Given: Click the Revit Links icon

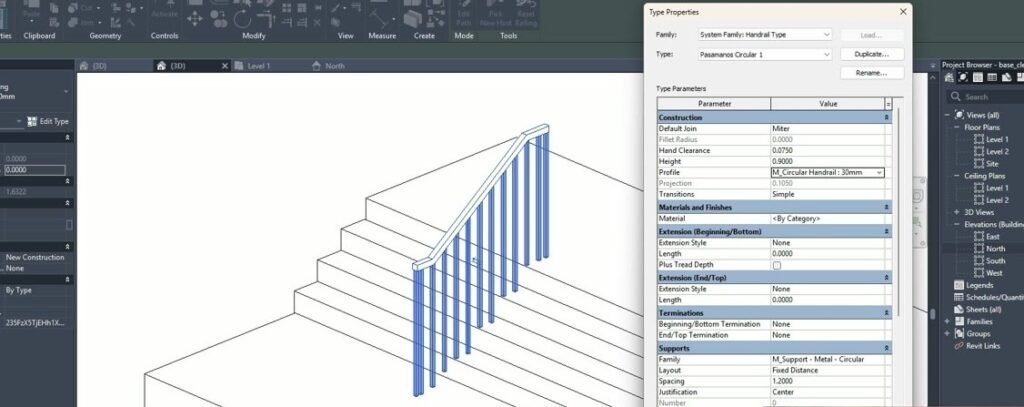Looking at the screenshot, I should pos(959,346).
